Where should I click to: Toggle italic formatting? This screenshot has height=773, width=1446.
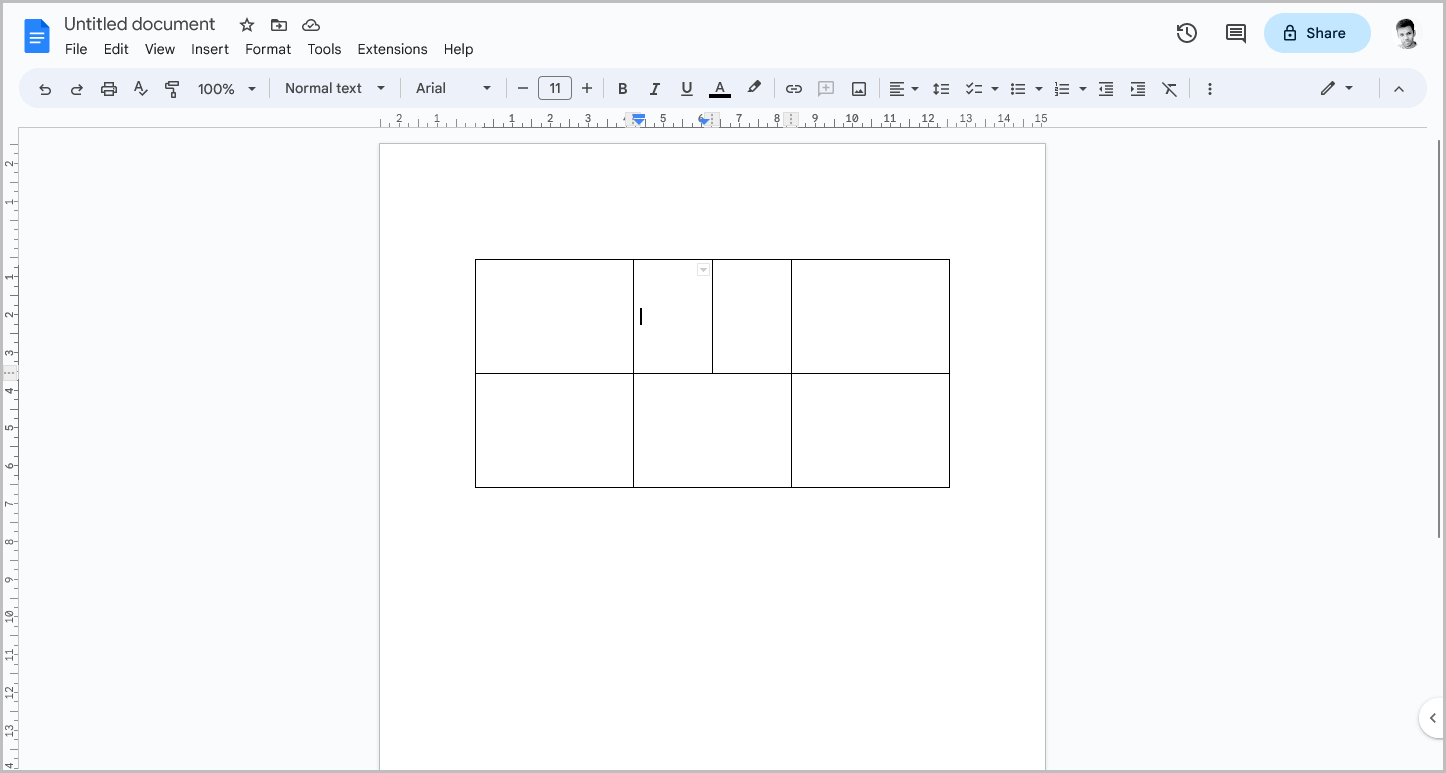pos(655,88)
